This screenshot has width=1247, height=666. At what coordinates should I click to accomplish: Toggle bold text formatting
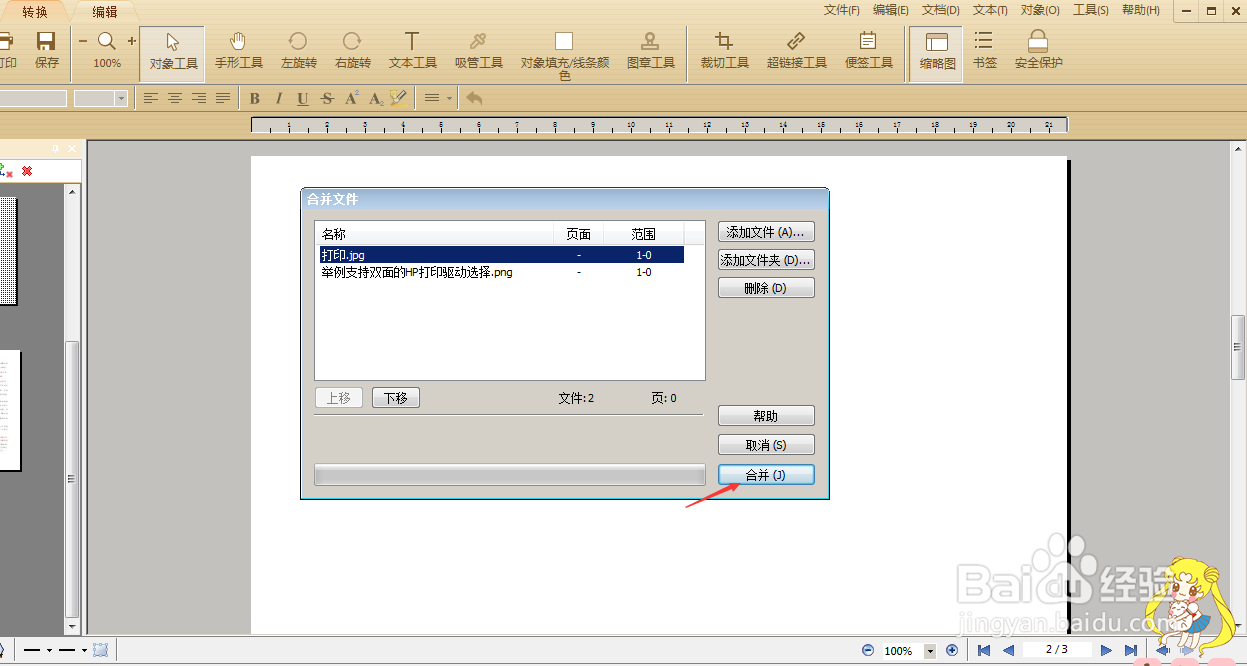click(255, 98)
